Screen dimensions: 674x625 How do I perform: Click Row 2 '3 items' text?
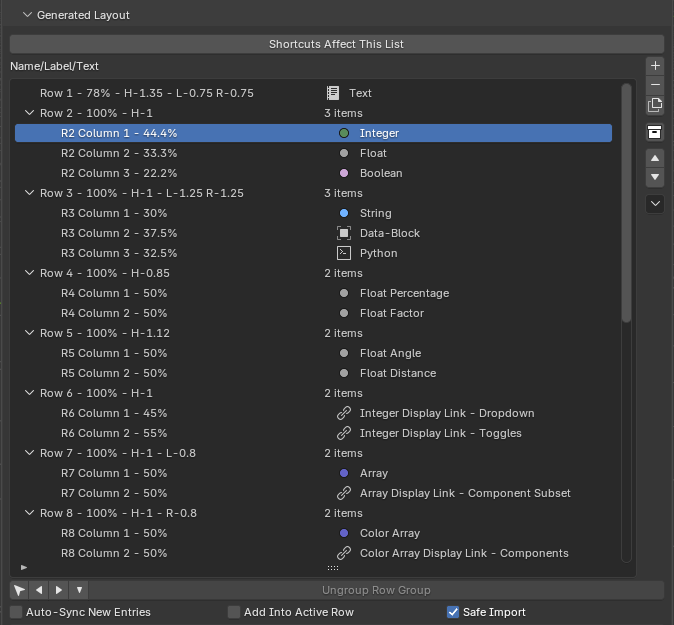click(343, 113)
